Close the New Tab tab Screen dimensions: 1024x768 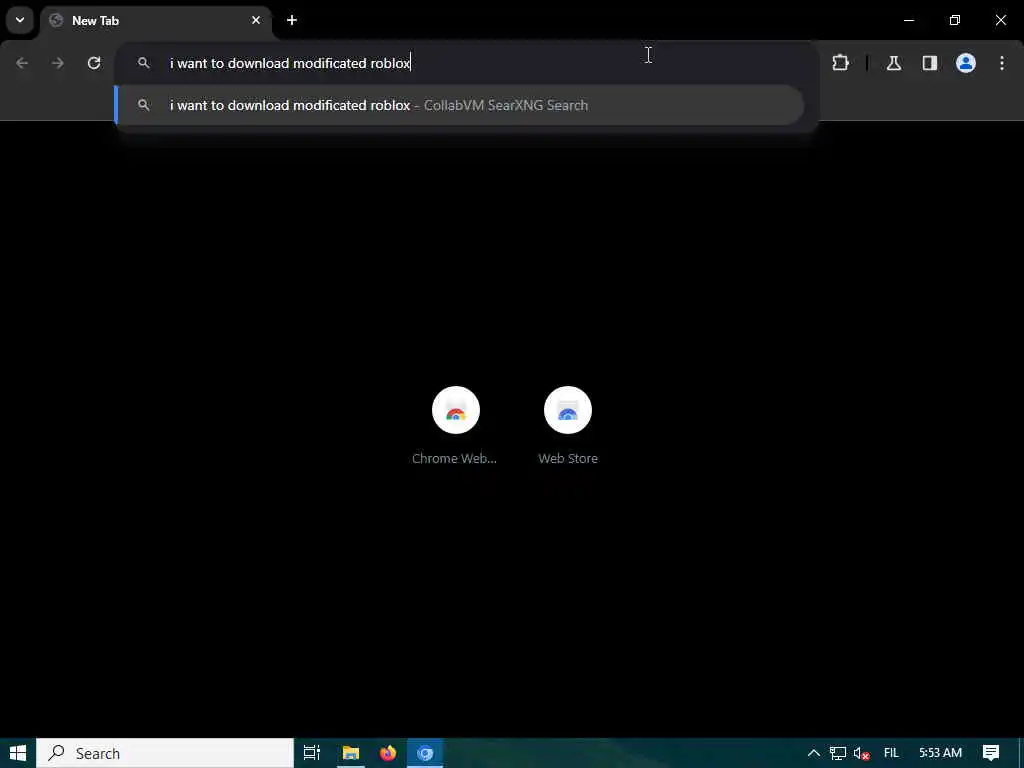[256, 20]
